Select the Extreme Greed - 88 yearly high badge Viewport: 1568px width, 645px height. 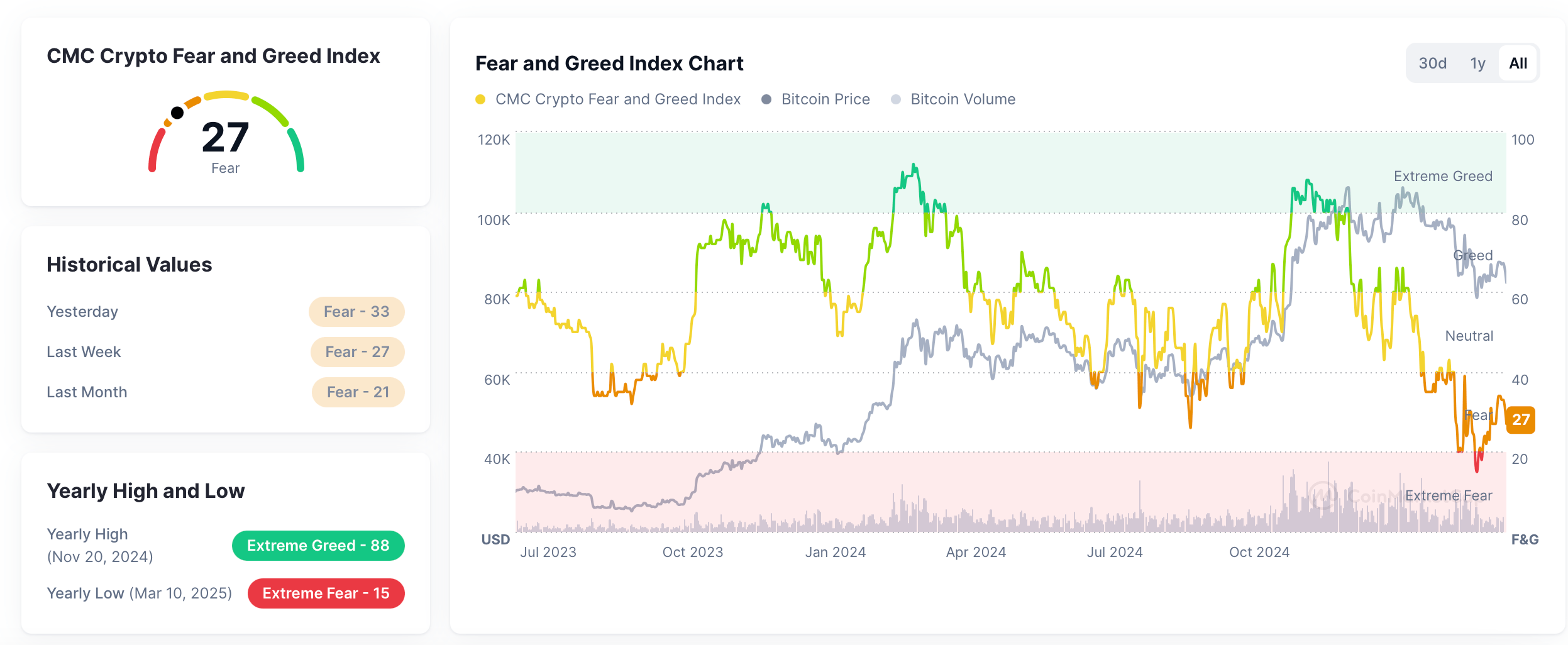click(318, 545)
